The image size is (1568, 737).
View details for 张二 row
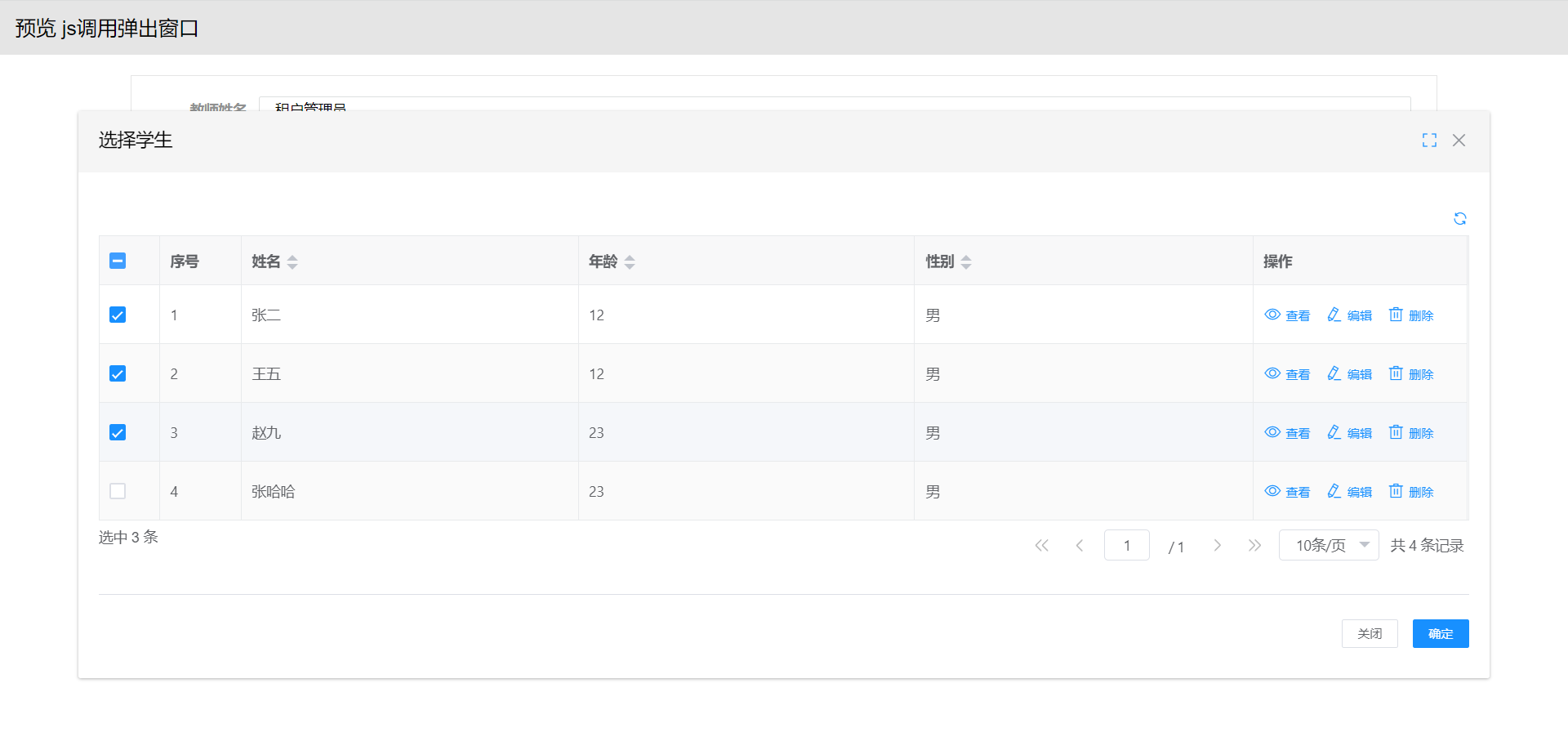tap(1287, 315)
